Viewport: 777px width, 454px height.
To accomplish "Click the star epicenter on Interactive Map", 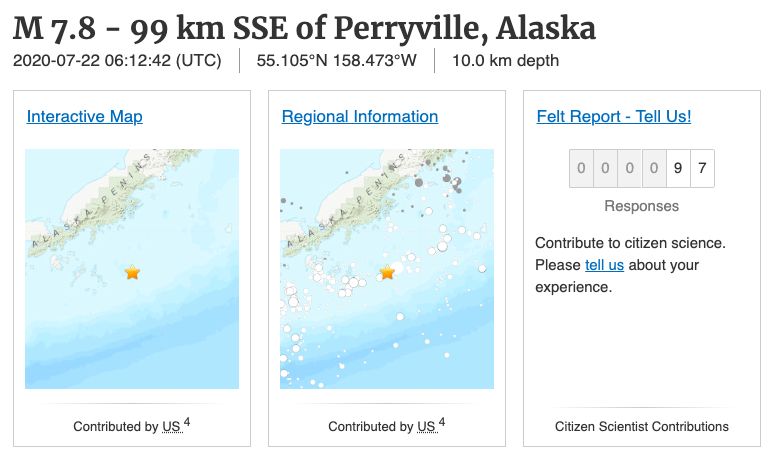I will click(x=132, y=272).
